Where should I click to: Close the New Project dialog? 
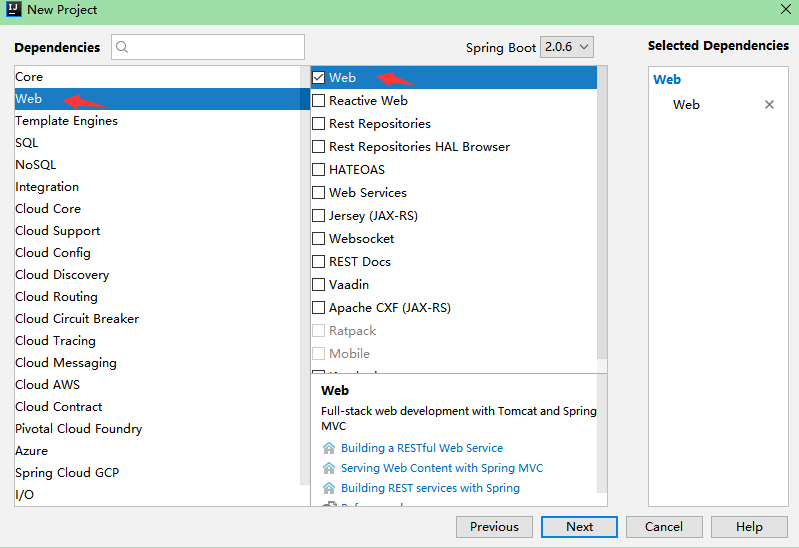coord(786,9)
